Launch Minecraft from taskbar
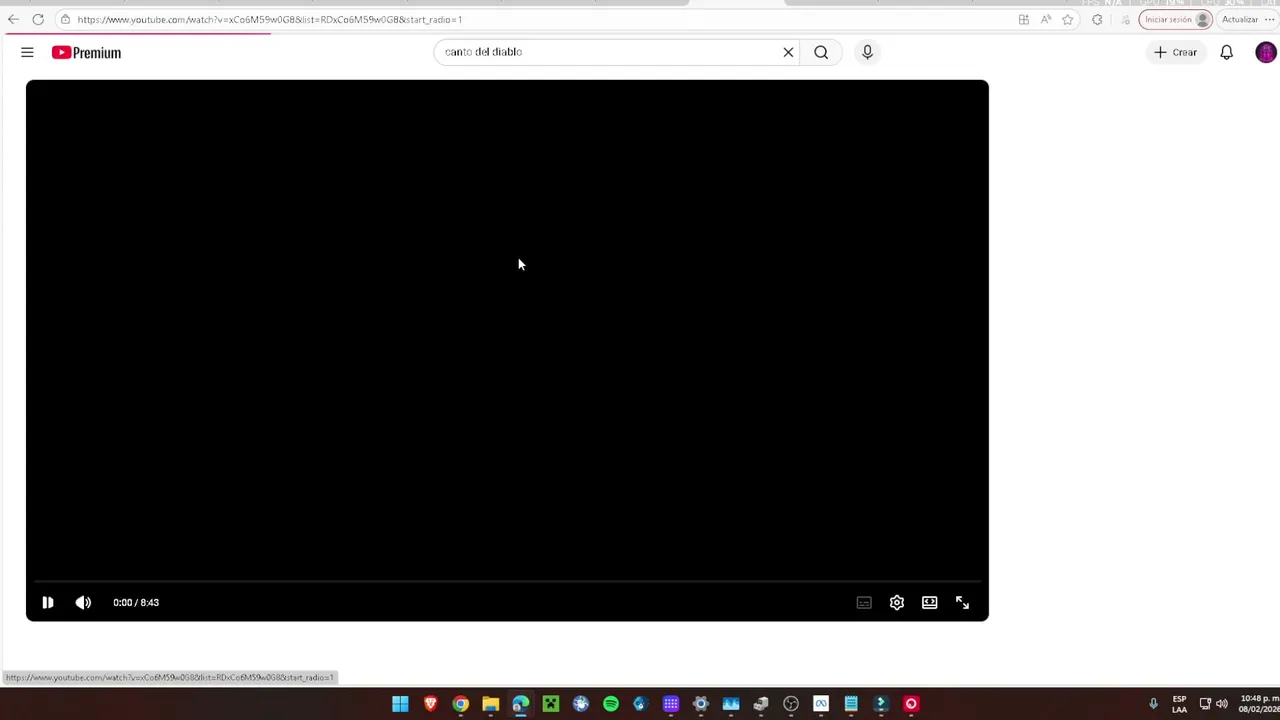The height and width of the screenshot is (720, 1280). [550, 704]
